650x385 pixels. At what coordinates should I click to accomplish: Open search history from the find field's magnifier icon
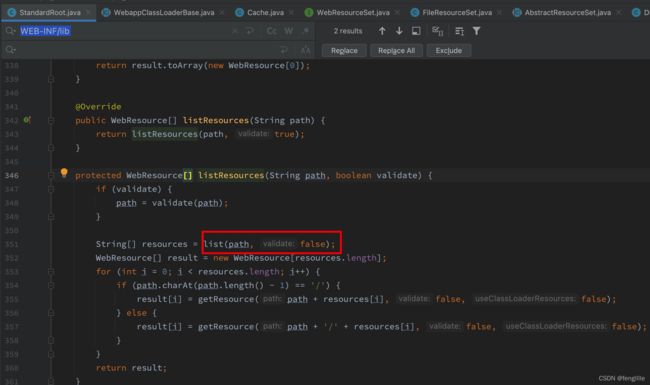pyautogui.click(x=10, y=31)
